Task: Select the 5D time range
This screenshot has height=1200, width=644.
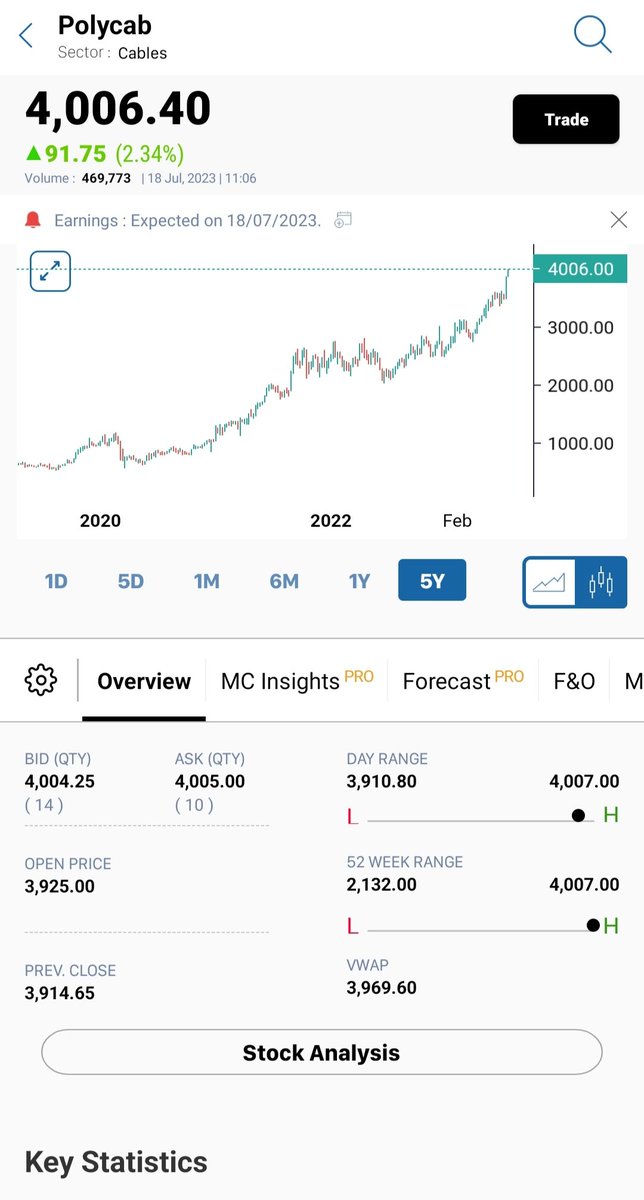Action: (131, 581)
